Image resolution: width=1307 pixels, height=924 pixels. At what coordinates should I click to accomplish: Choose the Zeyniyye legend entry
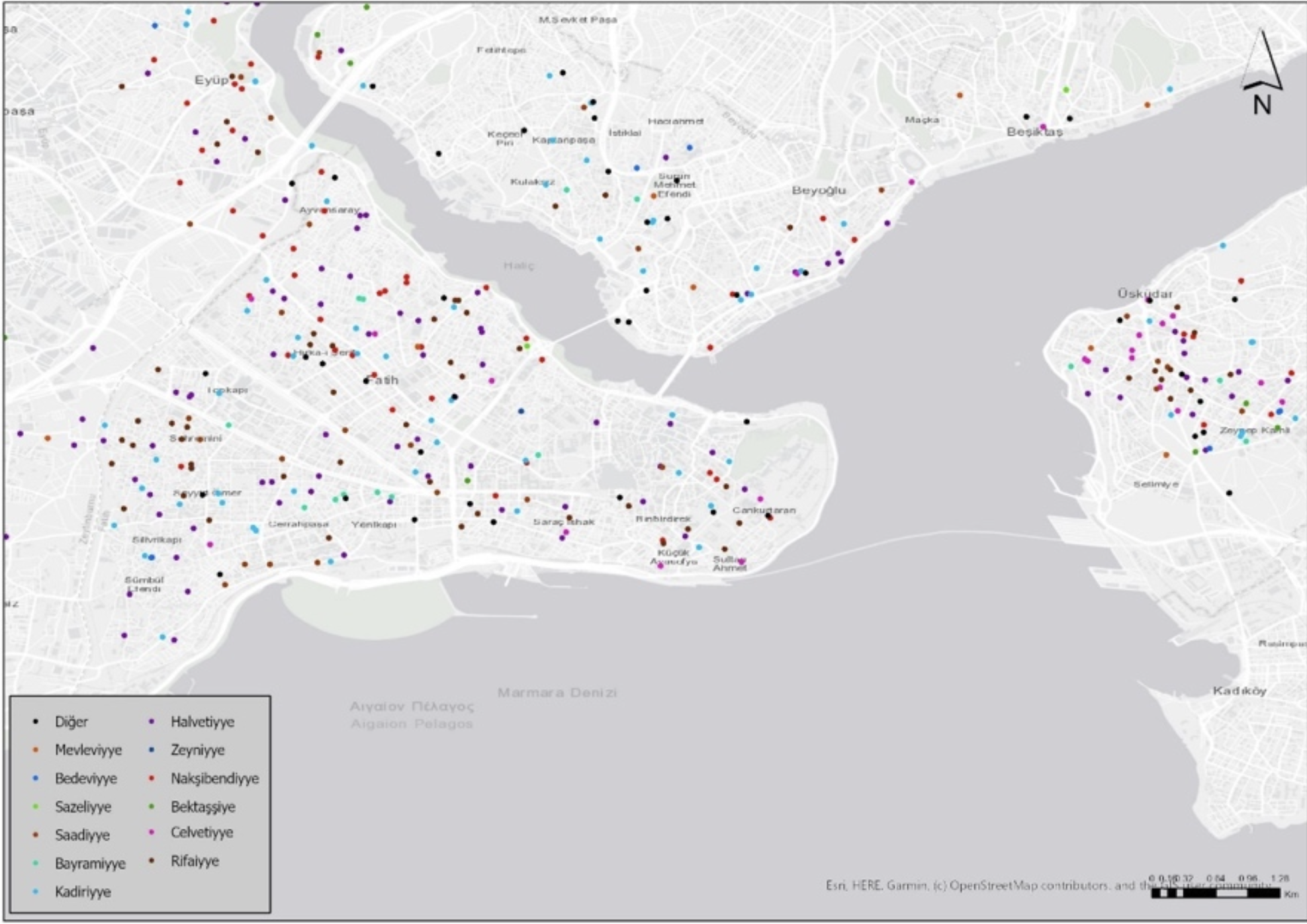pyautogui.click(x=197, y=750)
